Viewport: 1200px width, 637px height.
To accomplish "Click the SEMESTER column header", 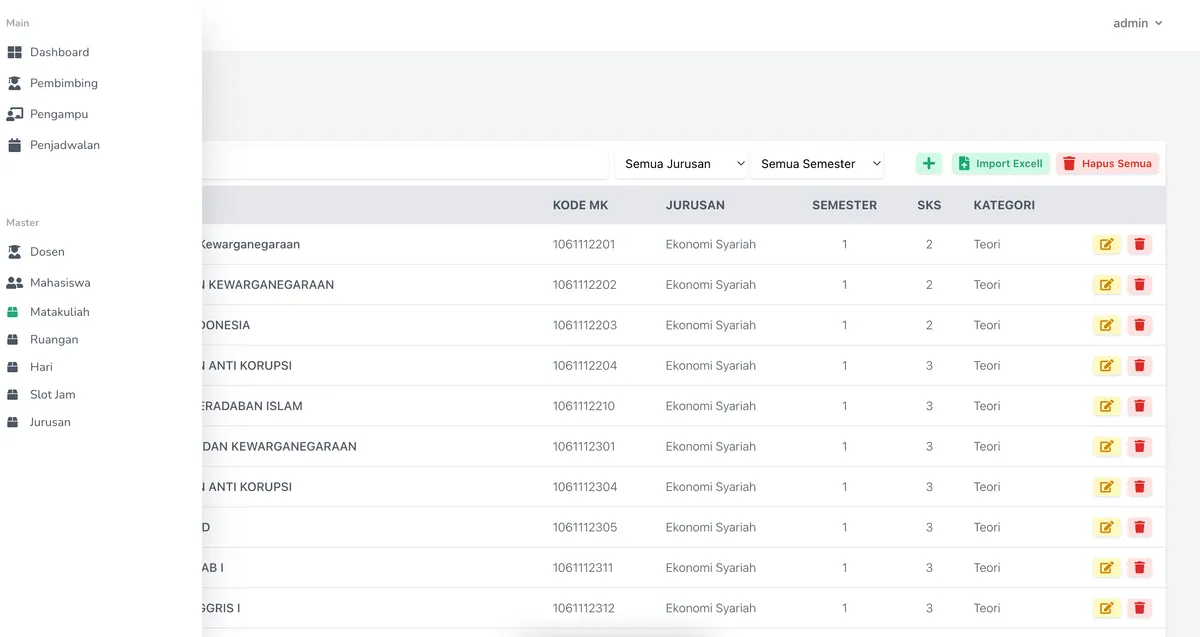I will [x=844, y=205].
